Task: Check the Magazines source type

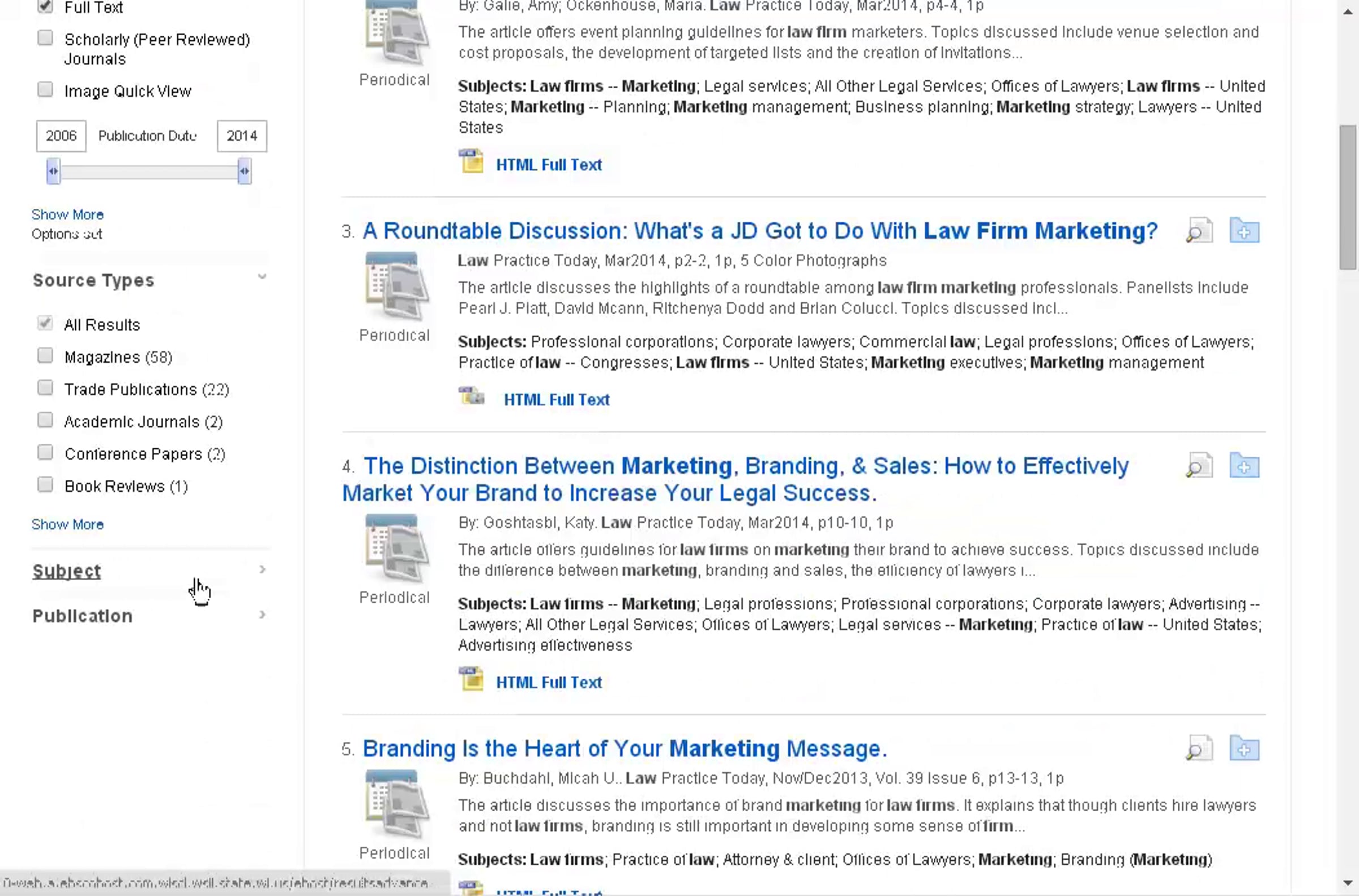Action: 45,356
